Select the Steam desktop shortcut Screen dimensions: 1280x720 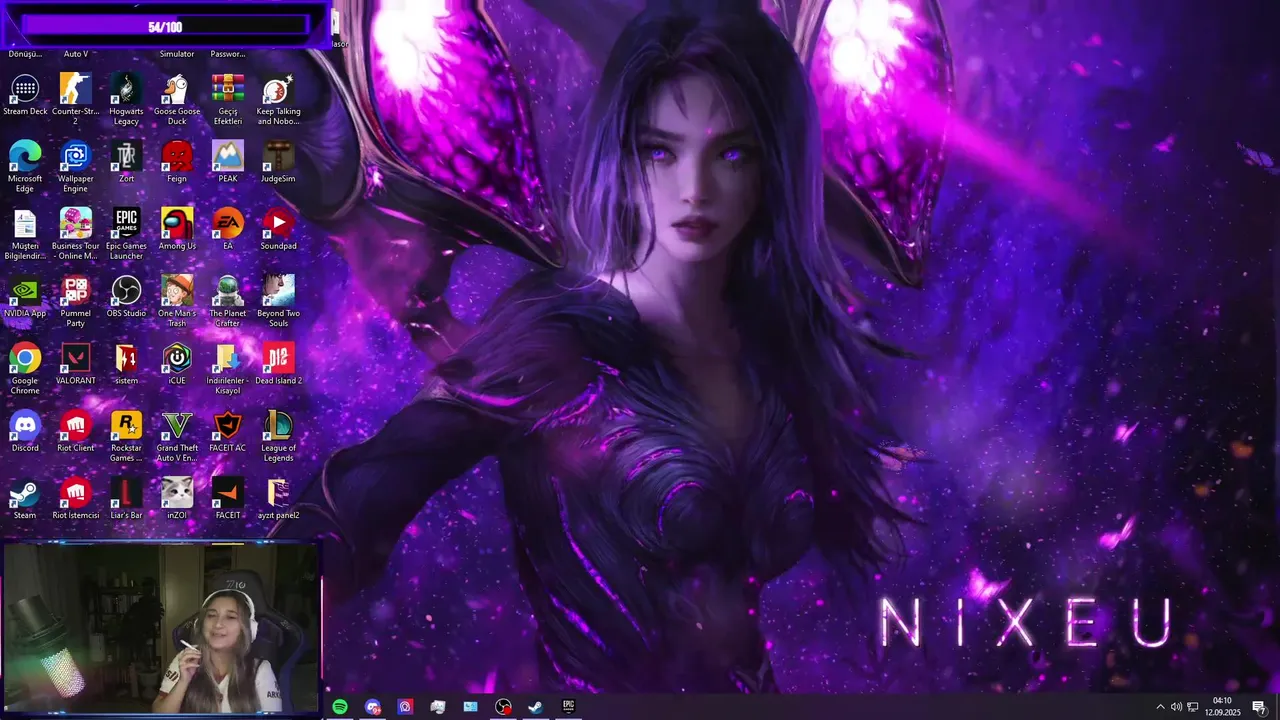(25, 498)
